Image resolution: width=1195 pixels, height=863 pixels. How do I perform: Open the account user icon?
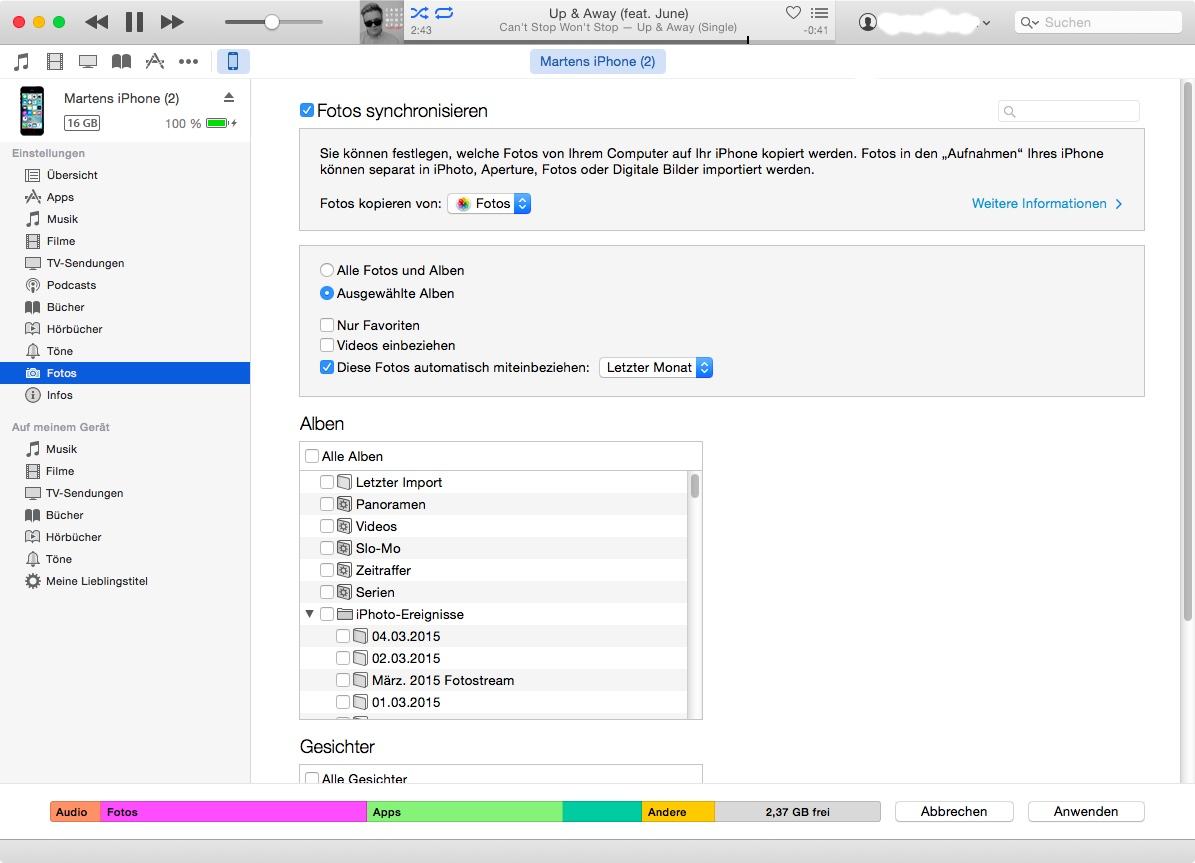pos(867,22)
